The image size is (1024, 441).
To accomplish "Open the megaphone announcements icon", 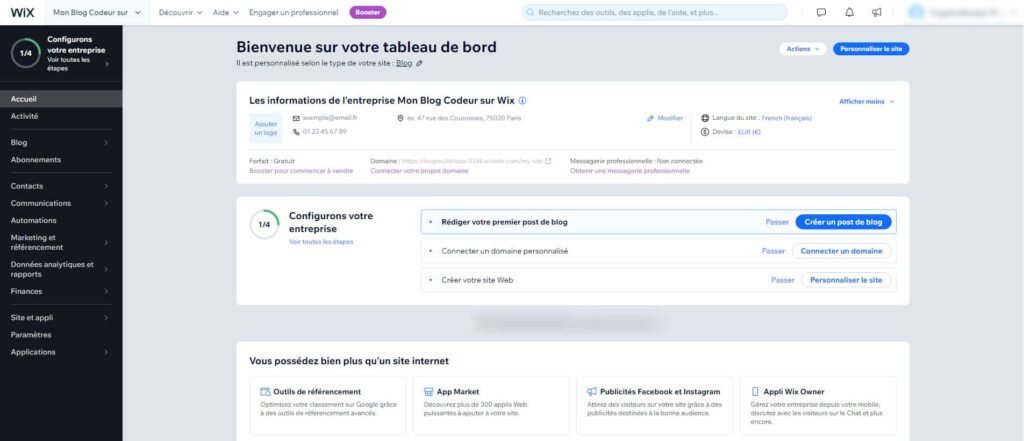I will click(876, 13).
